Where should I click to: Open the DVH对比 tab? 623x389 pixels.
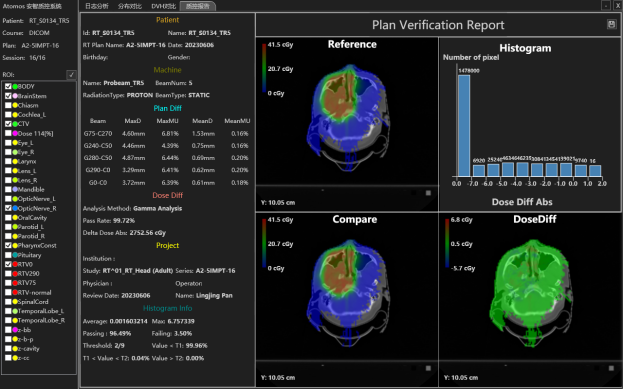click(x=164, y=6)
